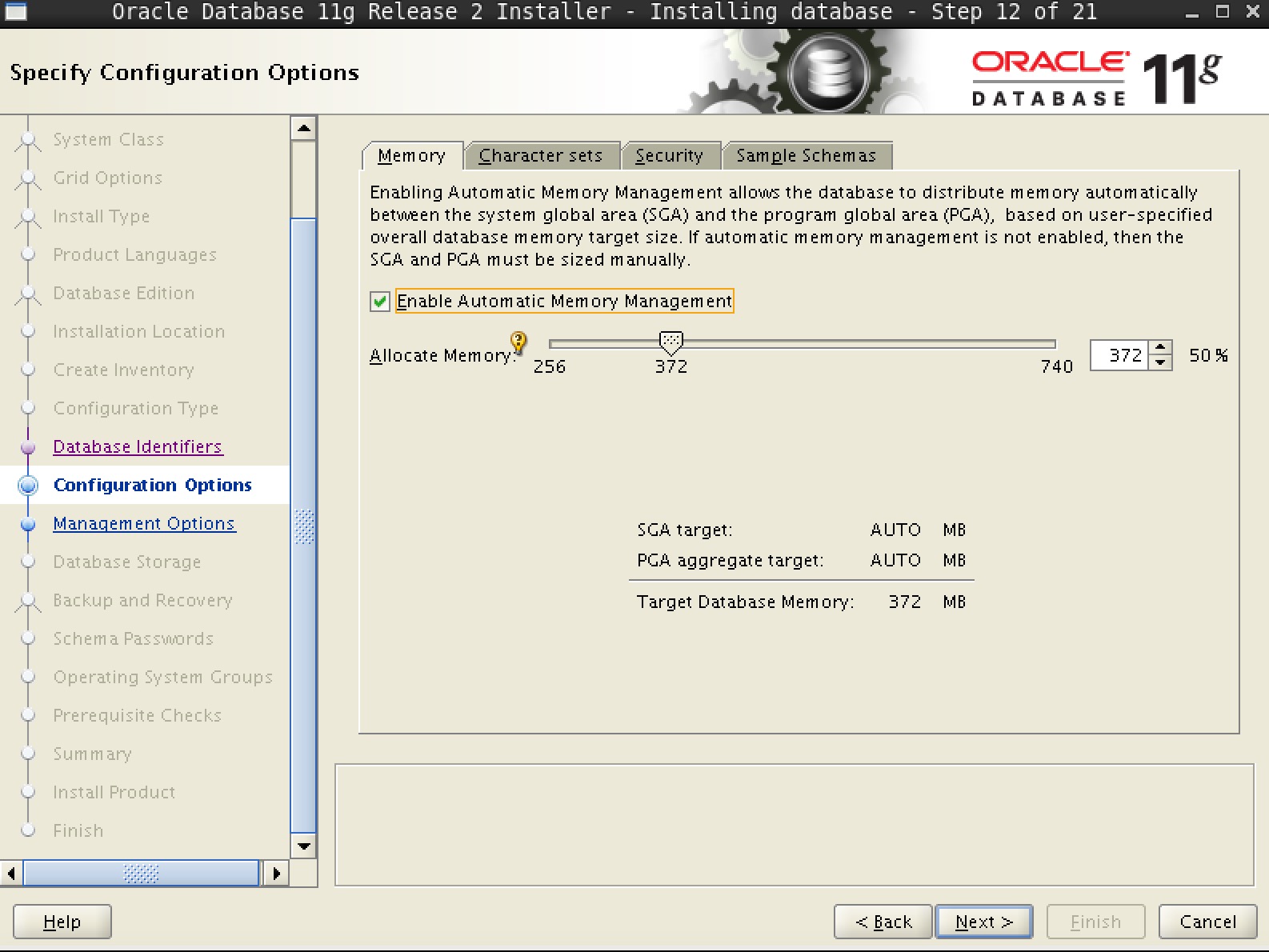Click the memory size input field
This screenshot has width=1269, height=952.
click(x=1120, y=355)
